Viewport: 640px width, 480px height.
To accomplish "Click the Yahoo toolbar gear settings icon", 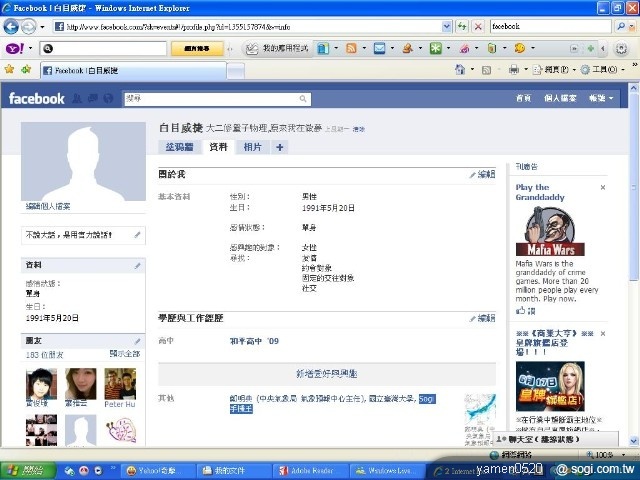I will point(621,49).
